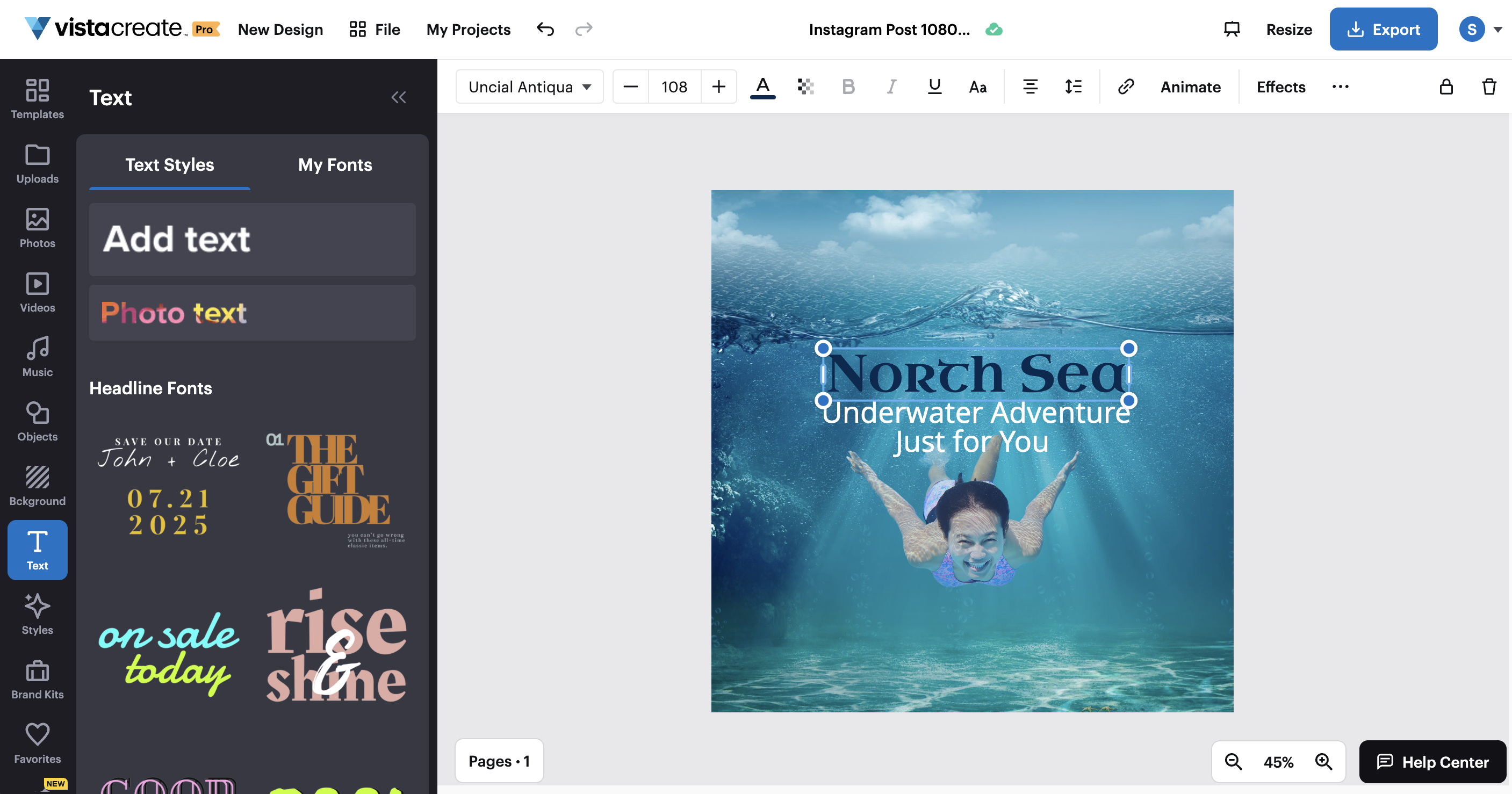Click the 45% zoom level

[1278, 762]
